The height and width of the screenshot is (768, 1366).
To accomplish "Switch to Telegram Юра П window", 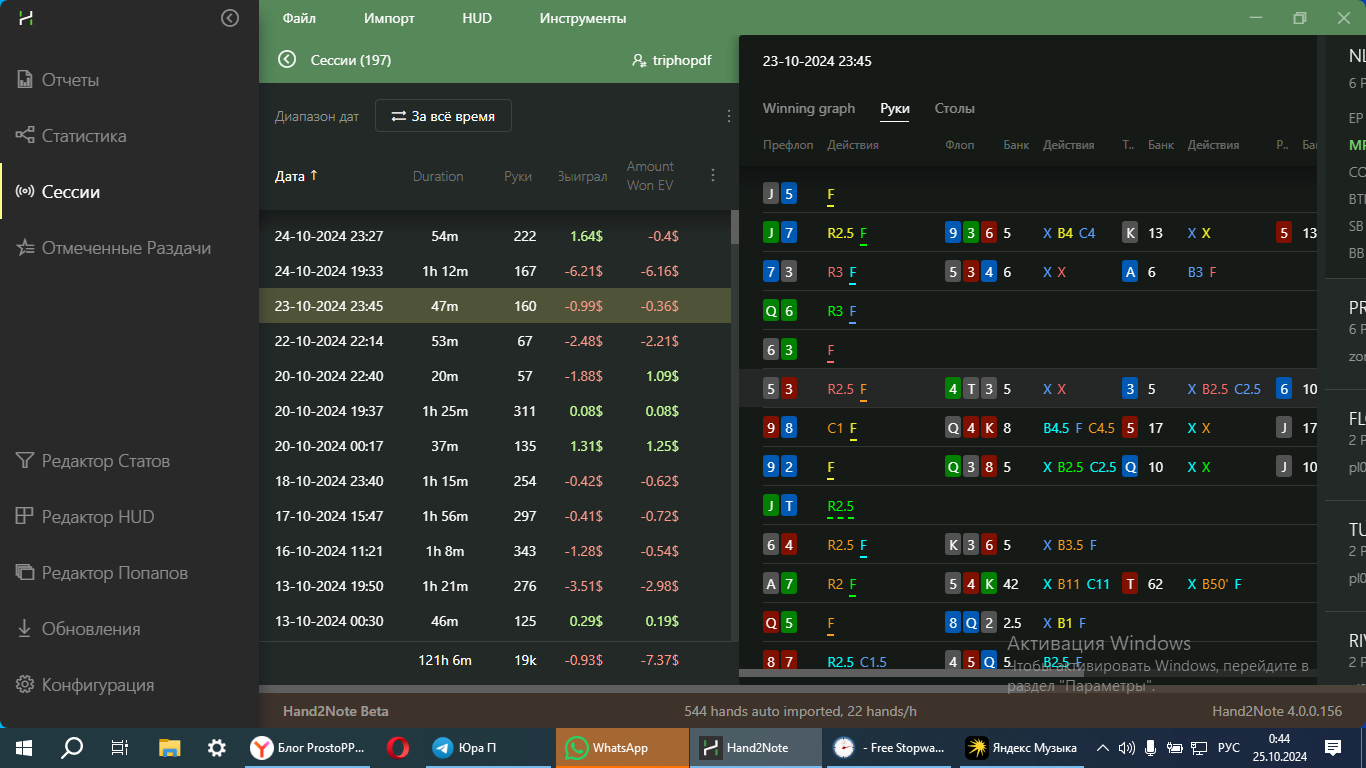I will [x=487, y=747].
